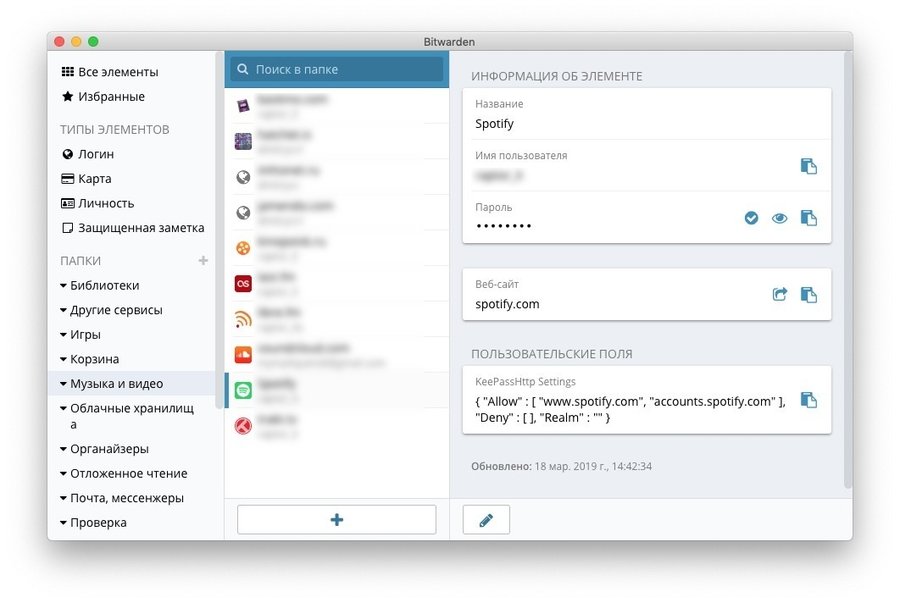The height and width of the screenshot is (603, 900).
Task: Click the Обновлено timestamp text
Action: (x=561, y=466)
